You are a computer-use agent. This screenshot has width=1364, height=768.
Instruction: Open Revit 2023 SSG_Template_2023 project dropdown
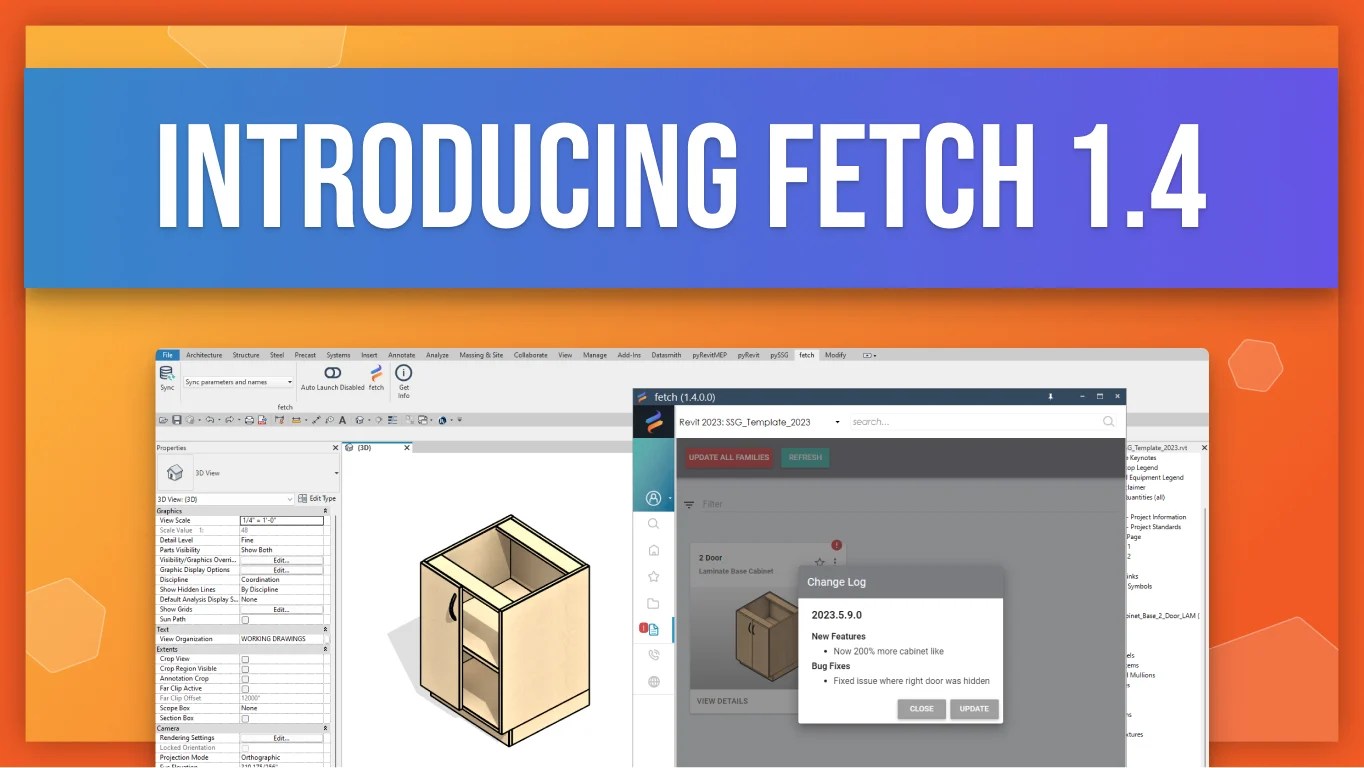coord(760,422)
